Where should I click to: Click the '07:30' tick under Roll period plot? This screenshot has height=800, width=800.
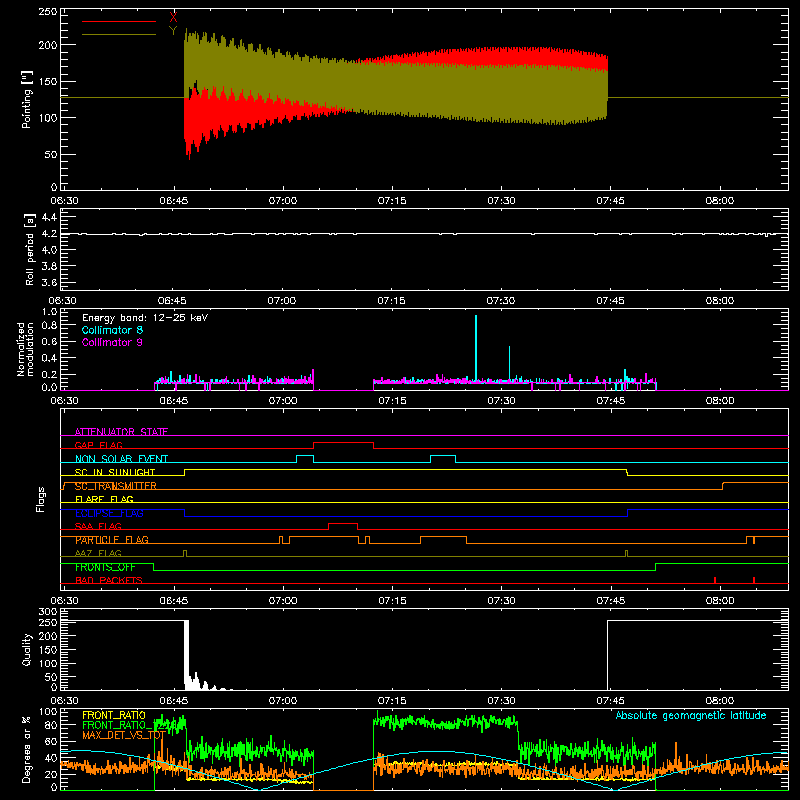[501, 301]
